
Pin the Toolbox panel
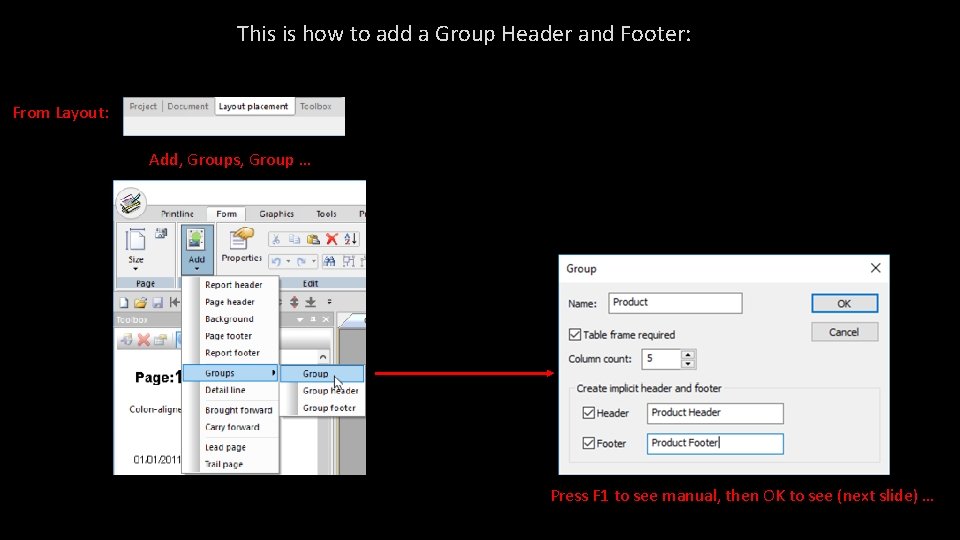click(313, 320)
